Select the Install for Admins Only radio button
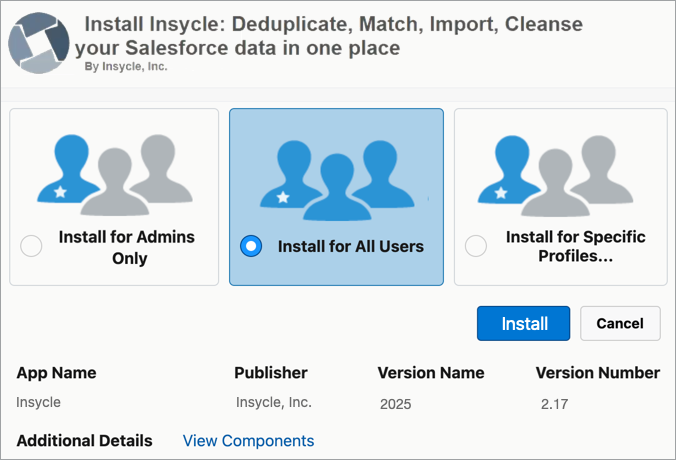676x460 pixels. (x=31, y=246)
